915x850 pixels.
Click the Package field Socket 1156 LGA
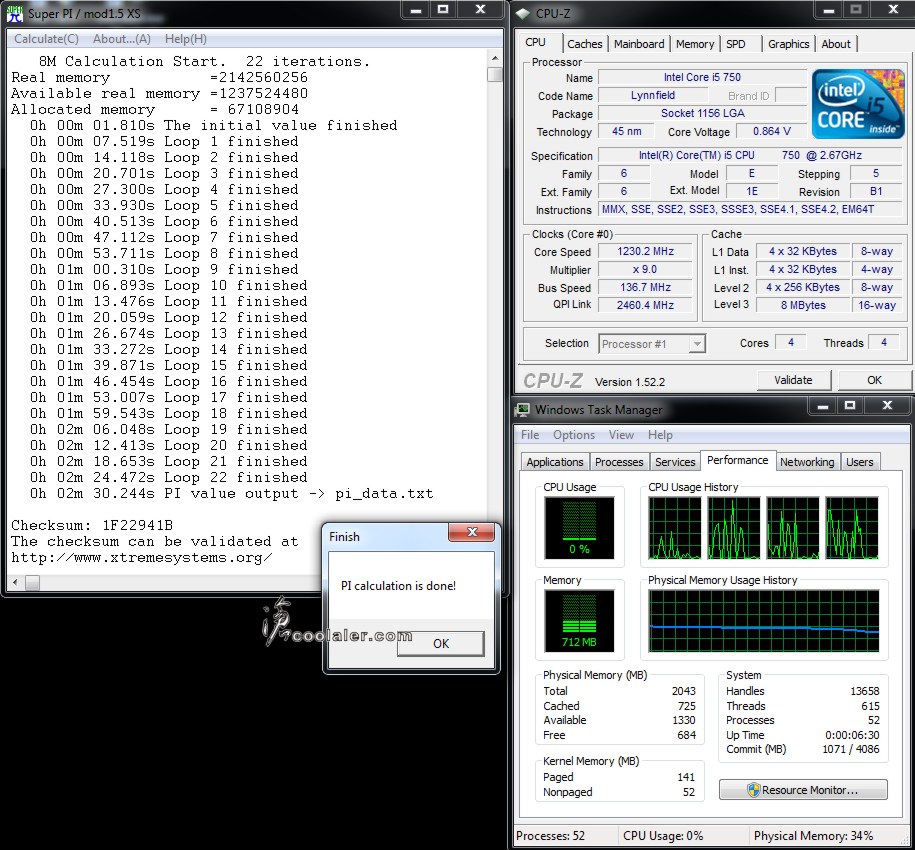pyautogui.click(x=702, y=113)
